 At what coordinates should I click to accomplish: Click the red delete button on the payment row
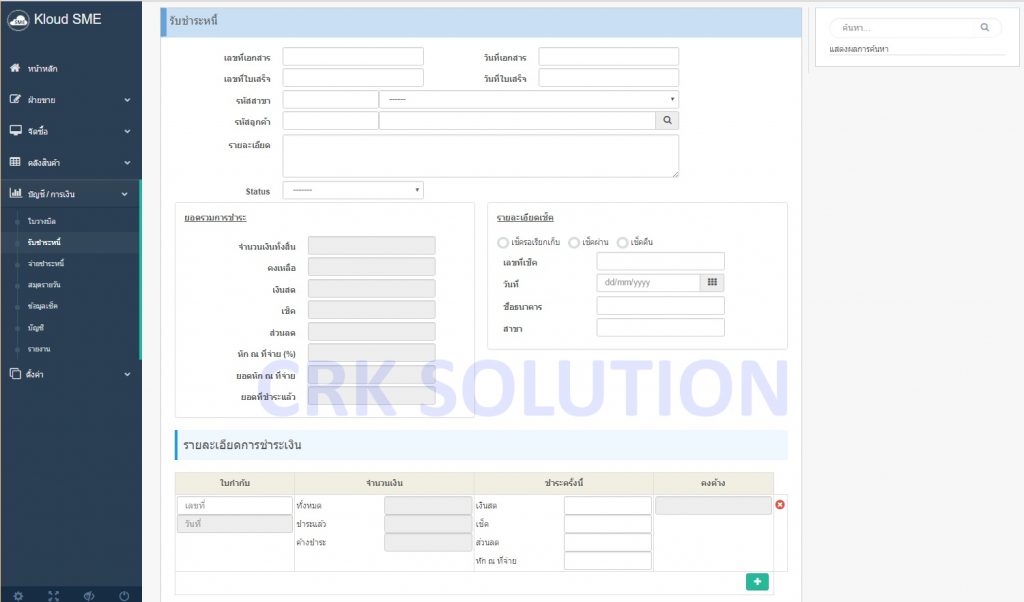click(780, 505)
